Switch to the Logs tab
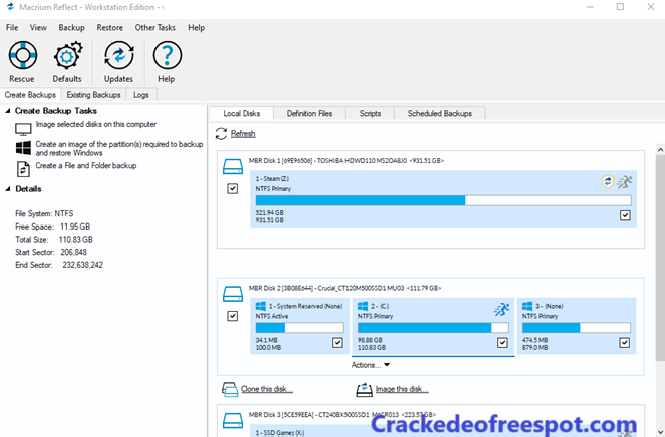 tap(141, 95)
